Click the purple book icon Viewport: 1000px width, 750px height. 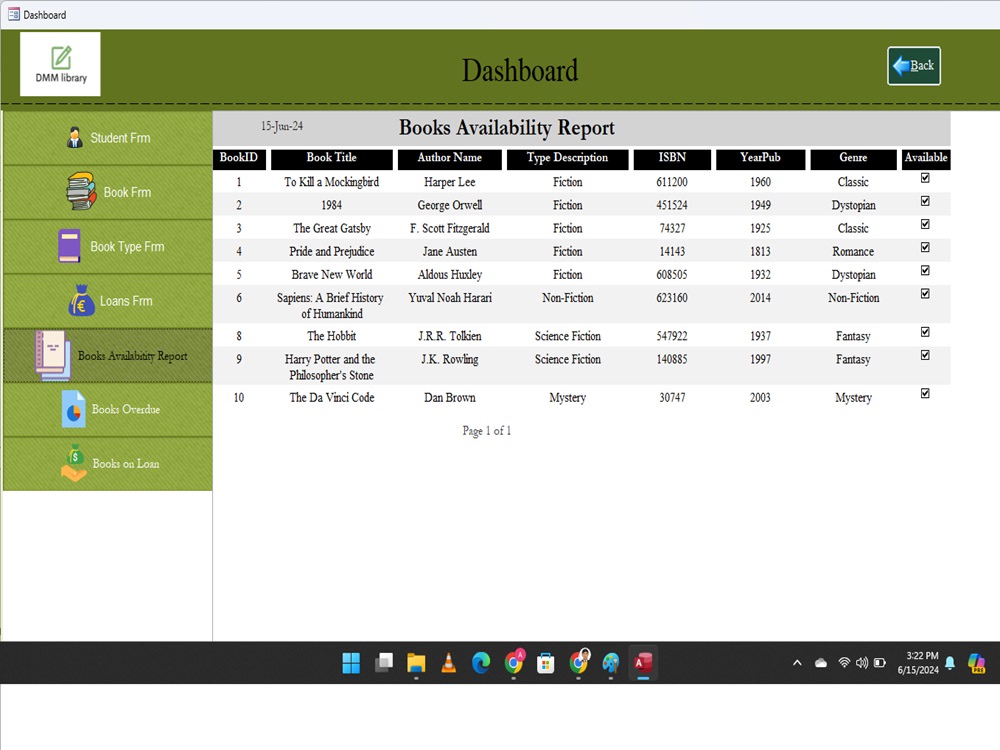coord(70,246)
